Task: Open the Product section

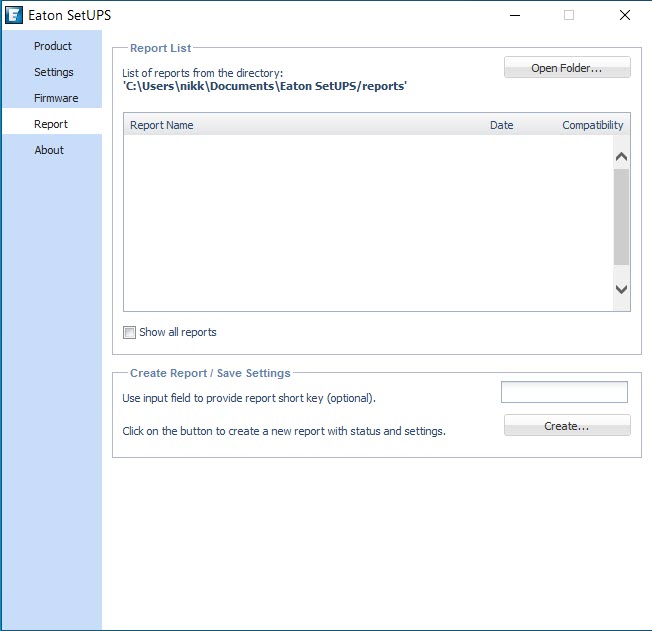Action: (52, 46)
